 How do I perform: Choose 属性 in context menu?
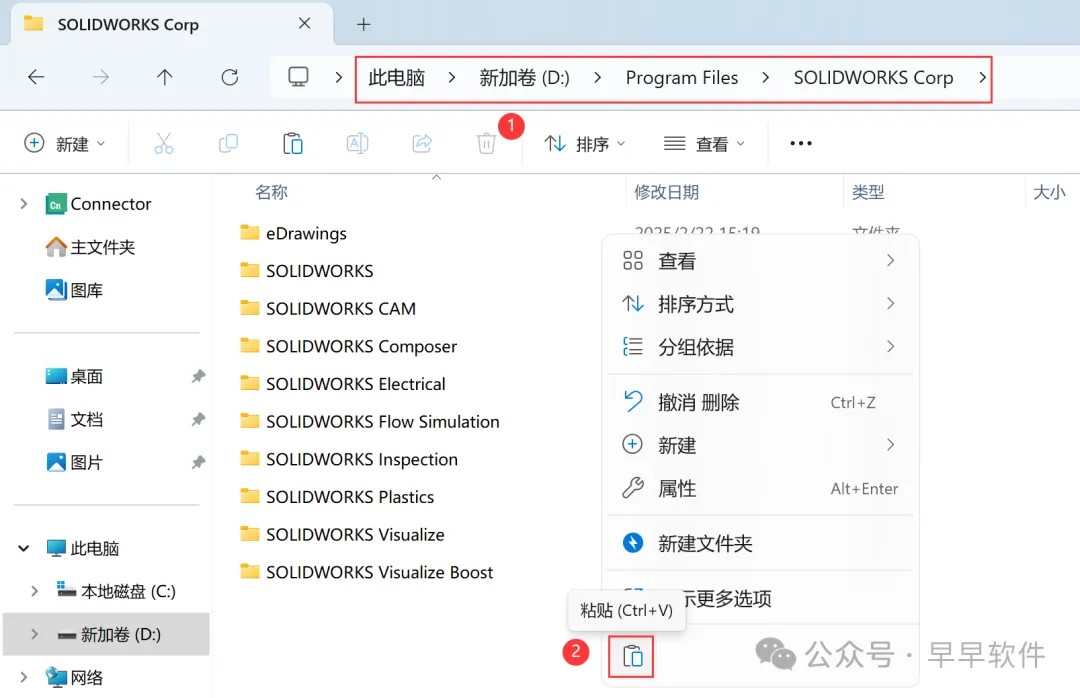(x=760, y=489)
